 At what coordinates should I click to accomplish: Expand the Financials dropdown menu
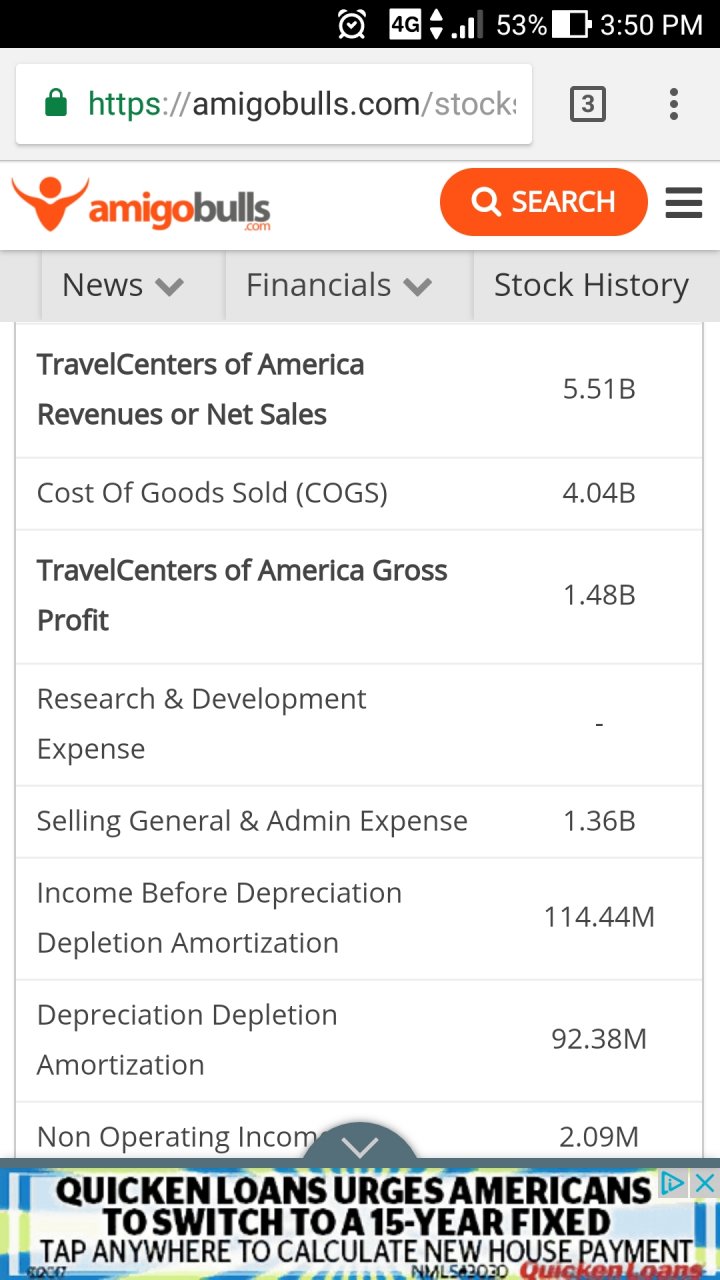pyautogui.click(x=338, y=286)
